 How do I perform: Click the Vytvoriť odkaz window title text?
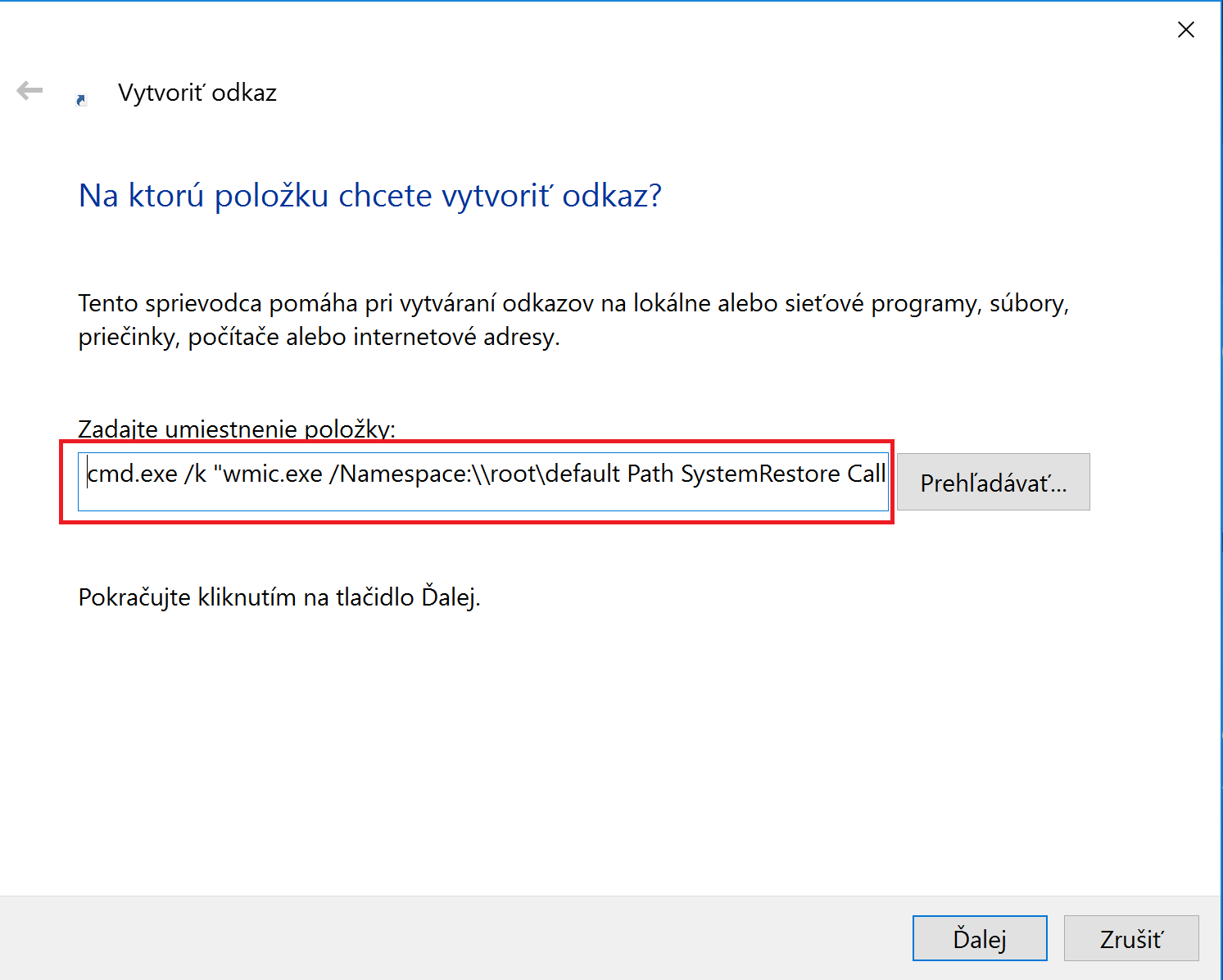[197, 93]
